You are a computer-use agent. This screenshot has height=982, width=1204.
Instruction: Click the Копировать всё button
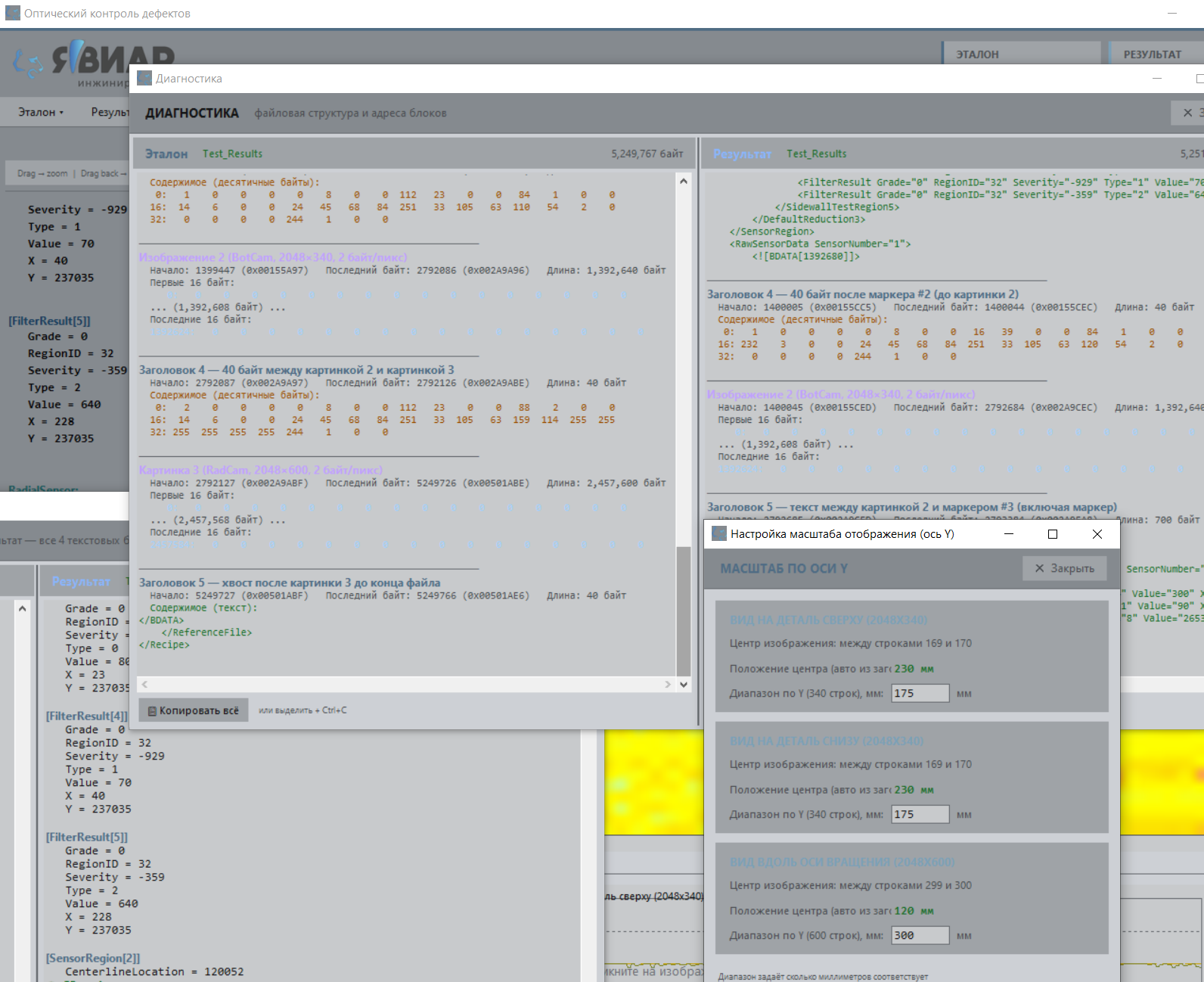(x=194, y=710)
